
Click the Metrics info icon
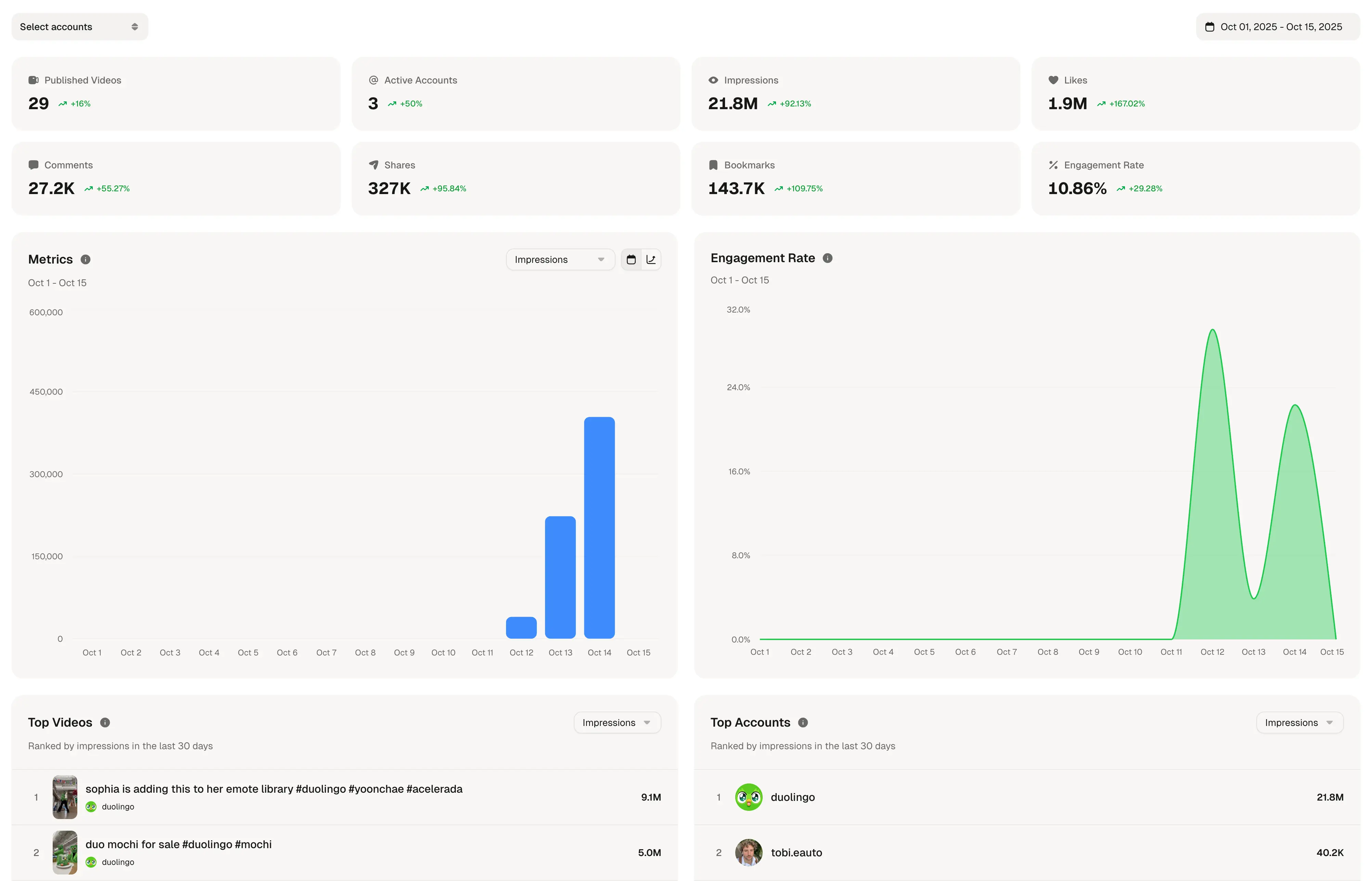(x=86, y=259)
